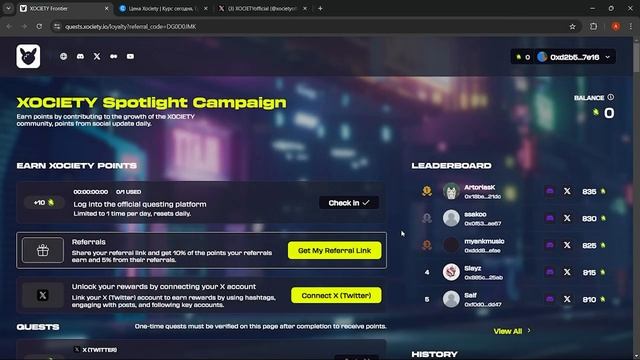This screenshot has height=360, width=640.
Task: Open the X icon in the site header
Action: pos(97,56)
